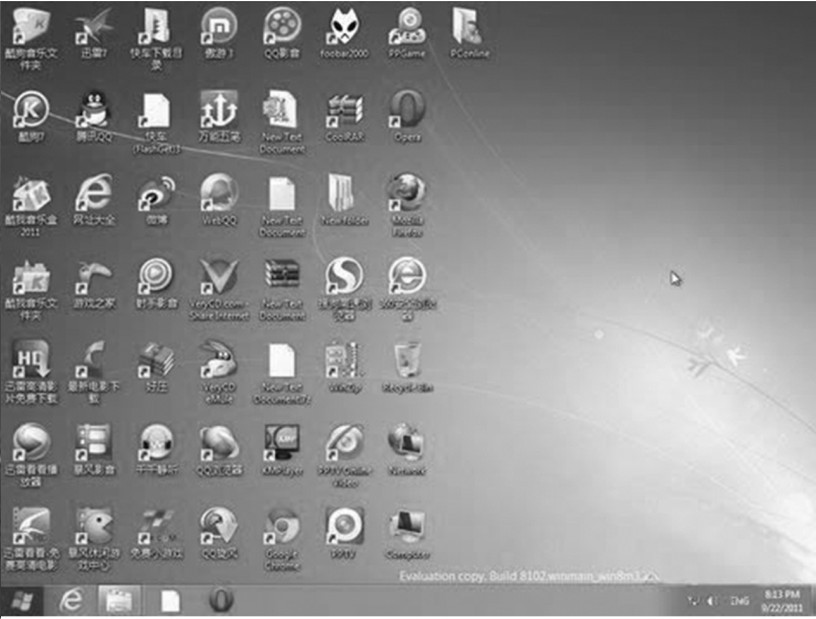The height and width of the screenshot is (619, 816).
Task: Launch the 迅雷看看播放器 player shortcut
Action: (x=31, y=456)
